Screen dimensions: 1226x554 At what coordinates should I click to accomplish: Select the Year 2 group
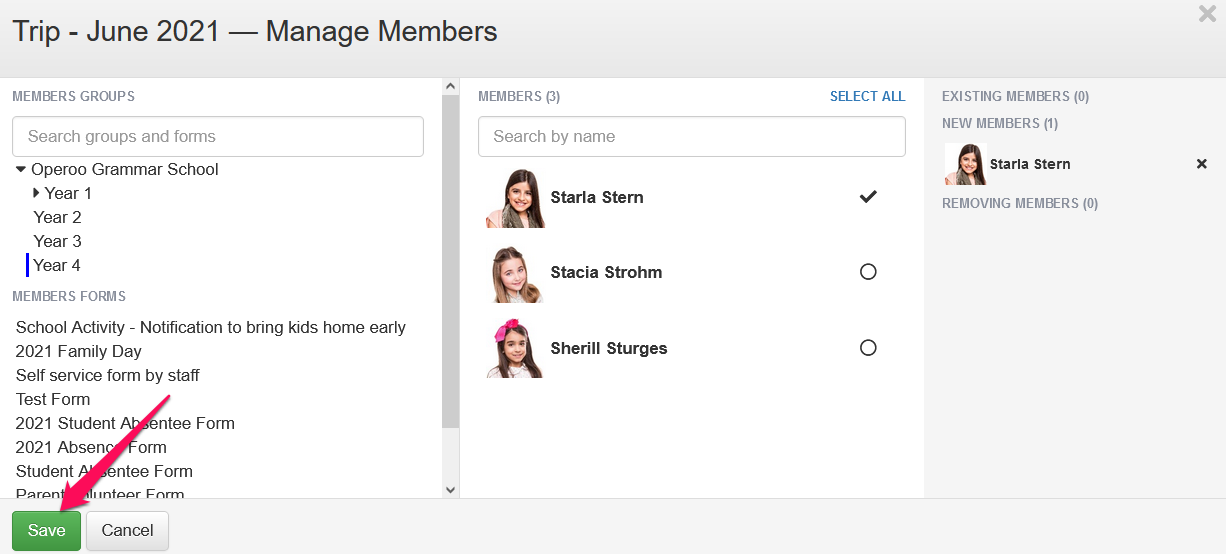57,217
